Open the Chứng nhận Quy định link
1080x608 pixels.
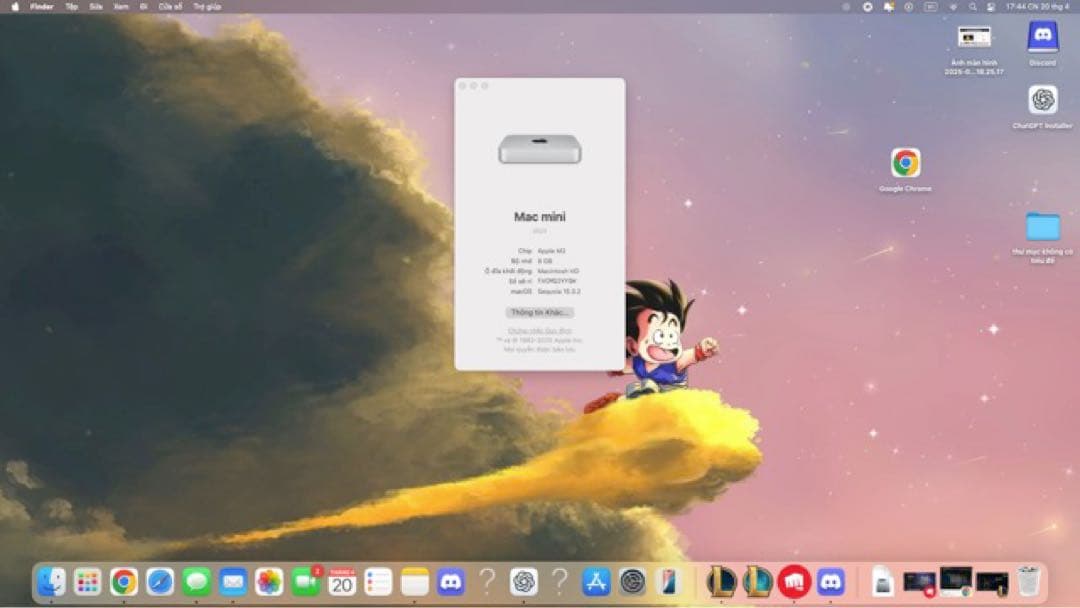(540, 333)
